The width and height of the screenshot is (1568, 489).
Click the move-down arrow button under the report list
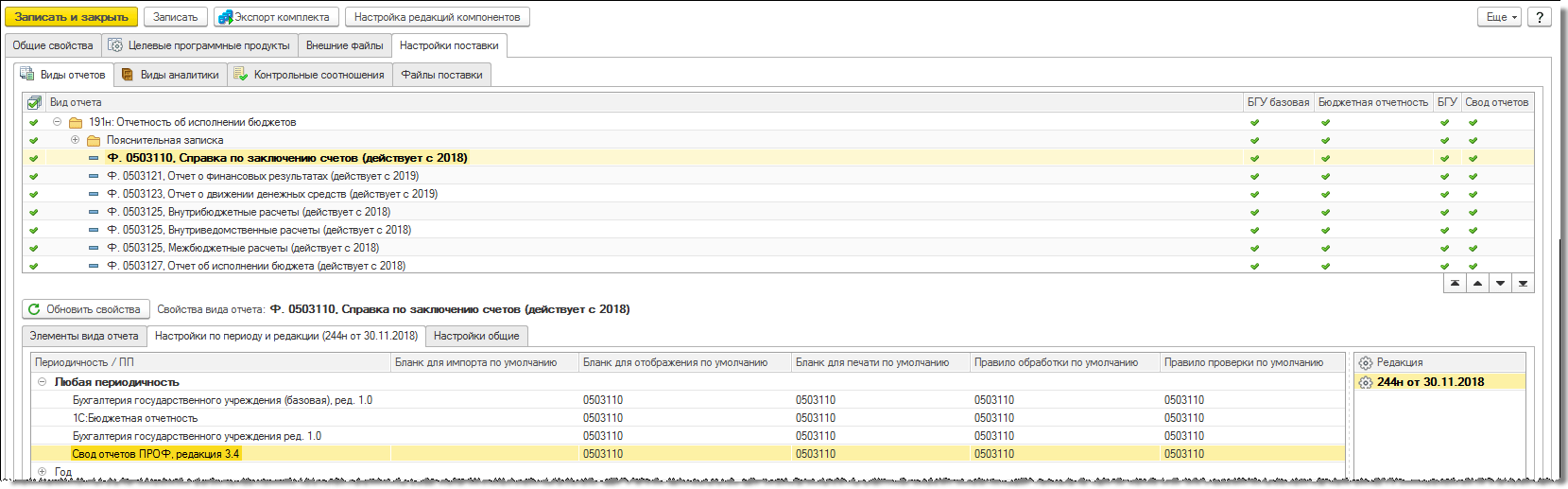[1500, 284]
